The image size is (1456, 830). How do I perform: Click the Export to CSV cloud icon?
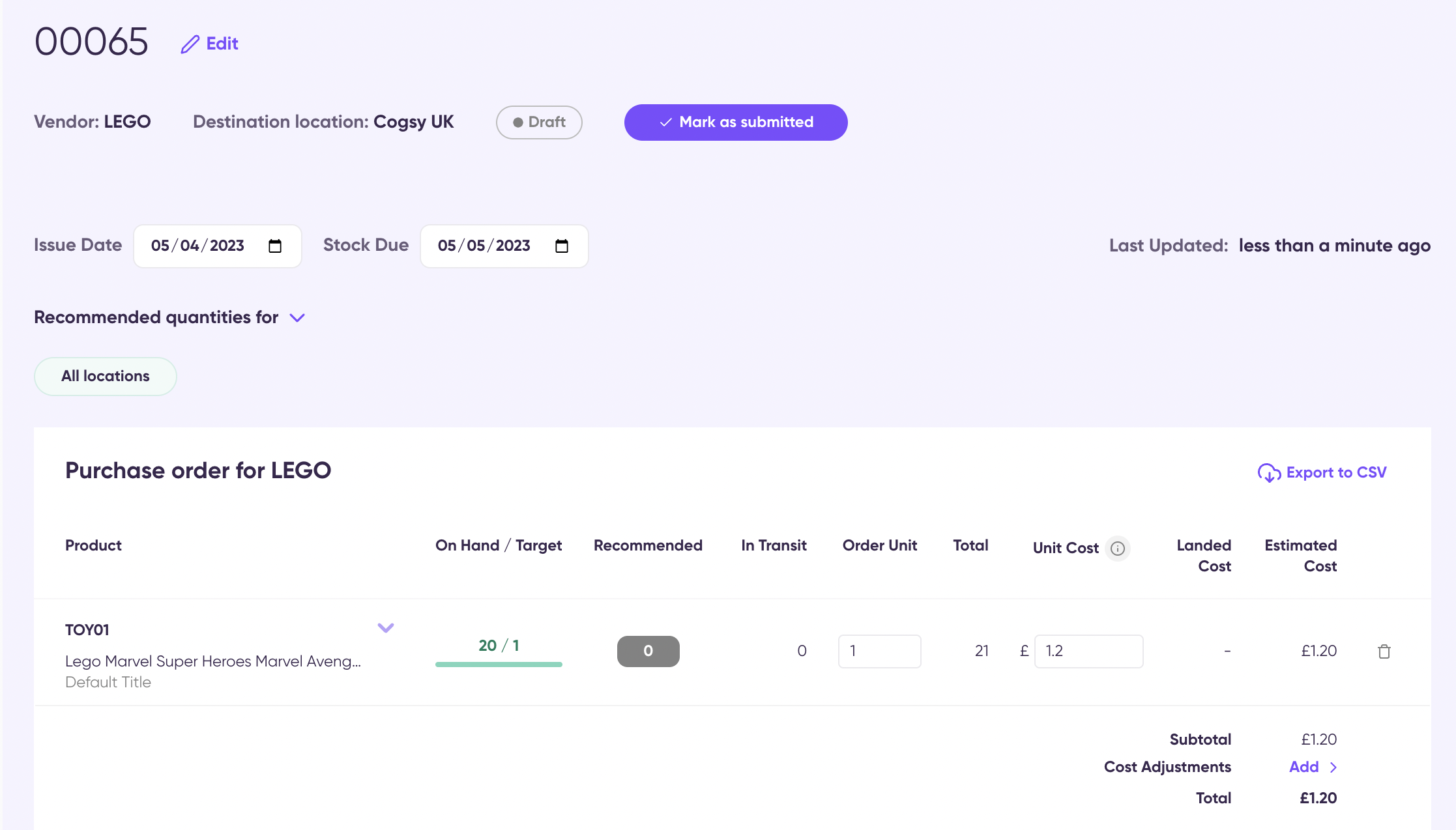(x=1269, y=473)
